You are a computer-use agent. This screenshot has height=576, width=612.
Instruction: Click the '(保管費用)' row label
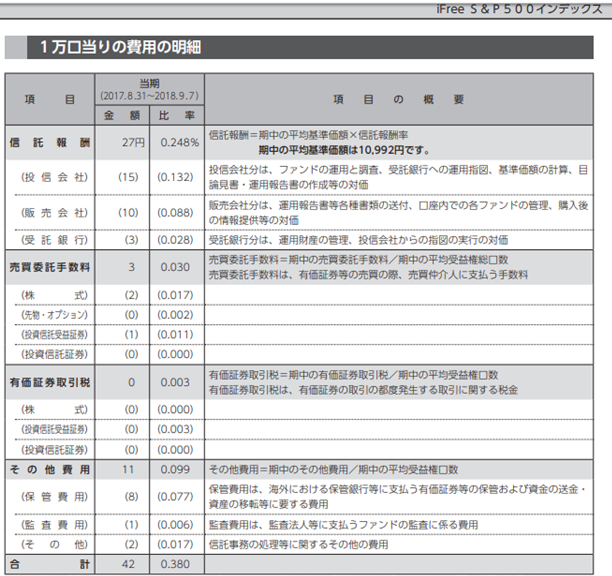(54, 497)
